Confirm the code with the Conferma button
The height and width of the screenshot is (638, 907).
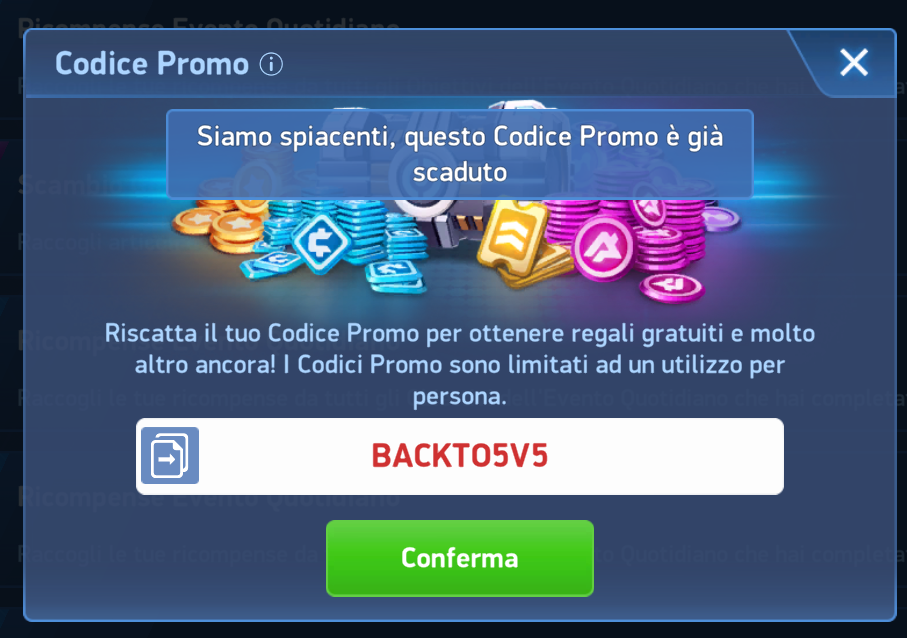coord(460,558)
